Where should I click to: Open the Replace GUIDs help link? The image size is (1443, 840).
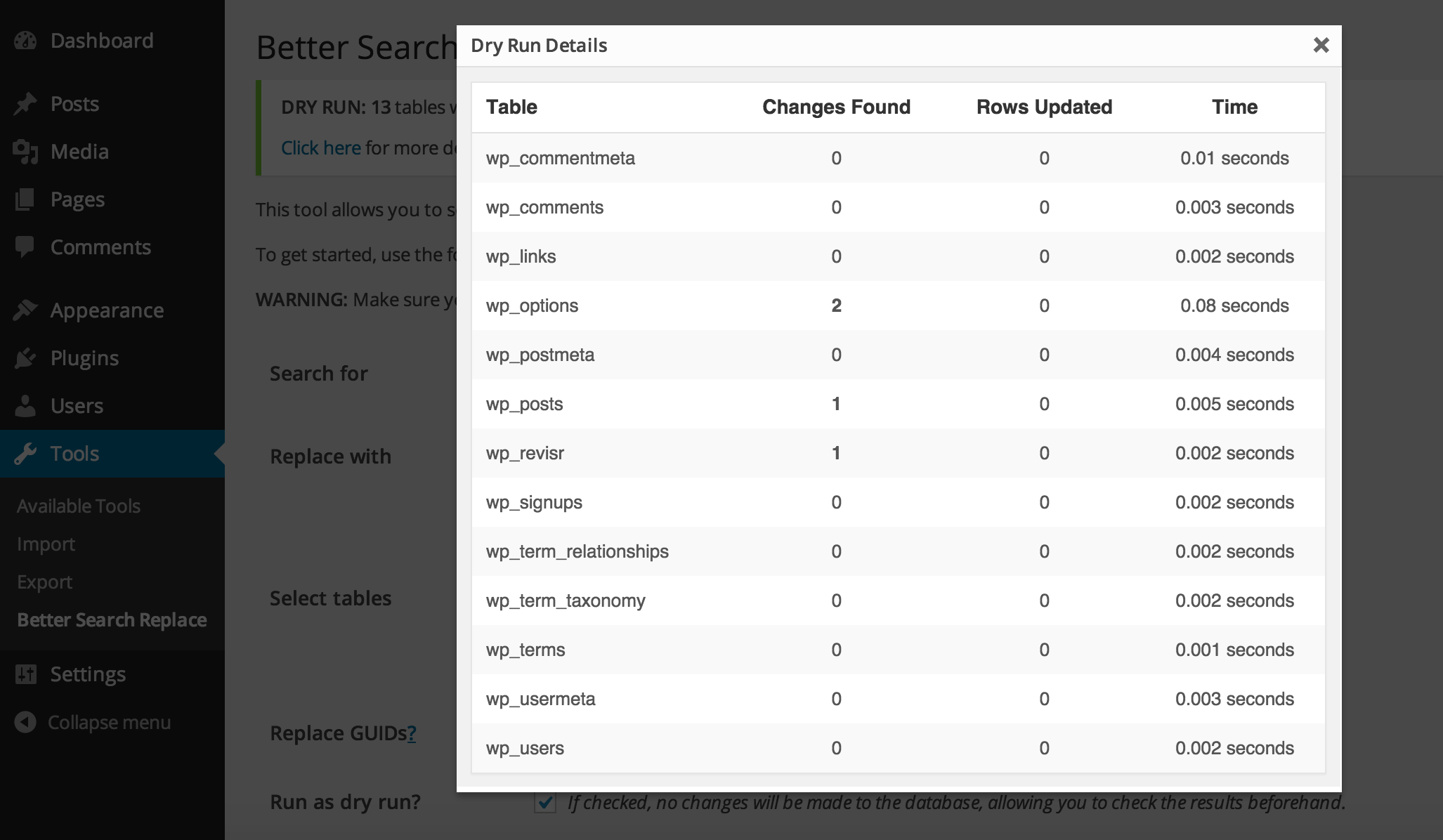(x=412, y=733)
